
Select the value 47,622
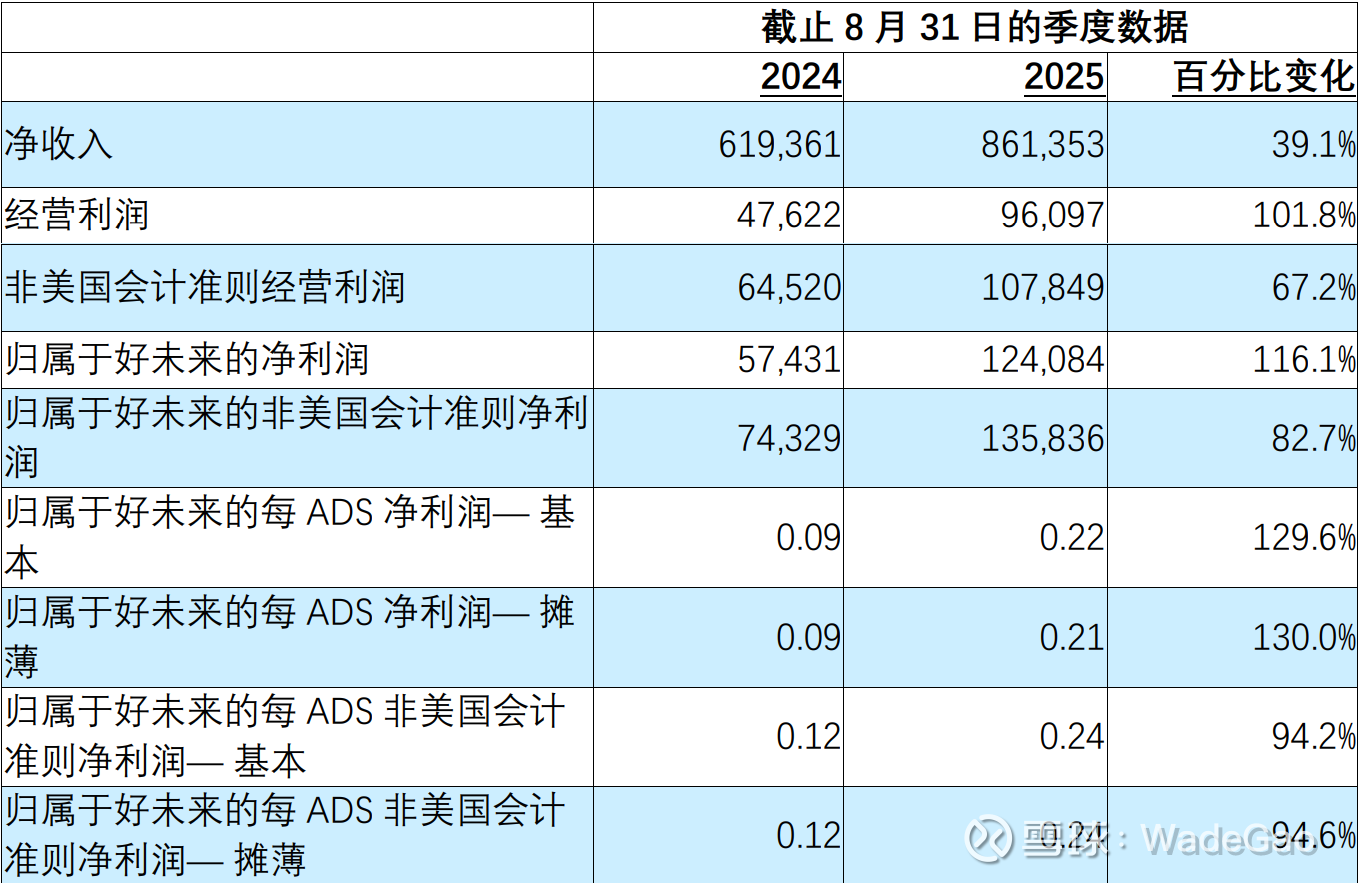(x=789, y=215)
